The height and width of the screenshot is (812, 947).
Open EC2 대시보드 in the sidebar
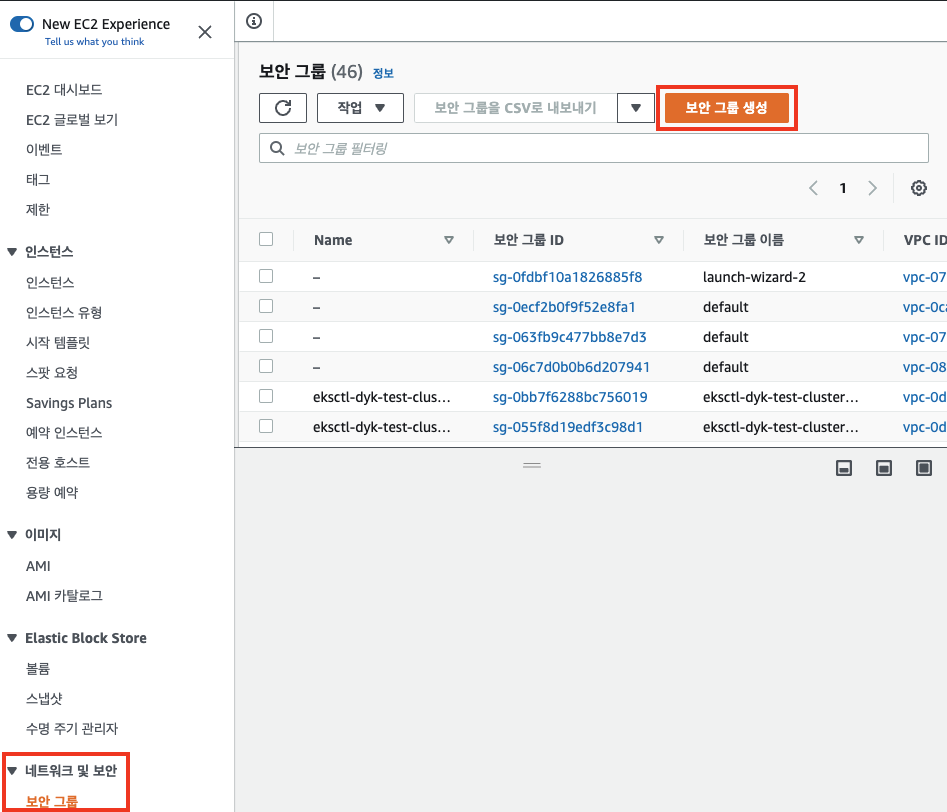pos(64,90)
